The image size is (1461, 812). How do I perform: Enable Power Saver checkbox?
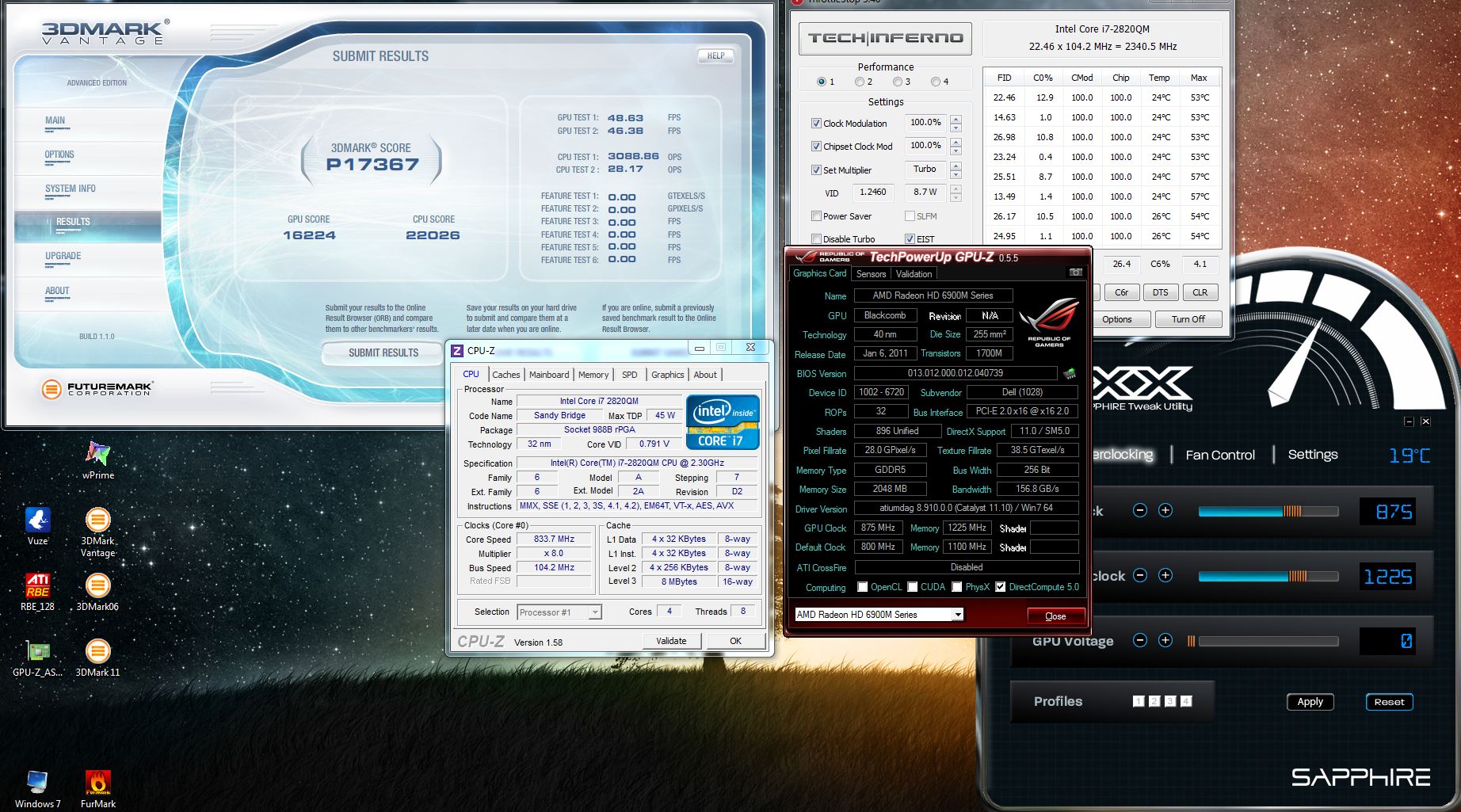tap(816, 216)
